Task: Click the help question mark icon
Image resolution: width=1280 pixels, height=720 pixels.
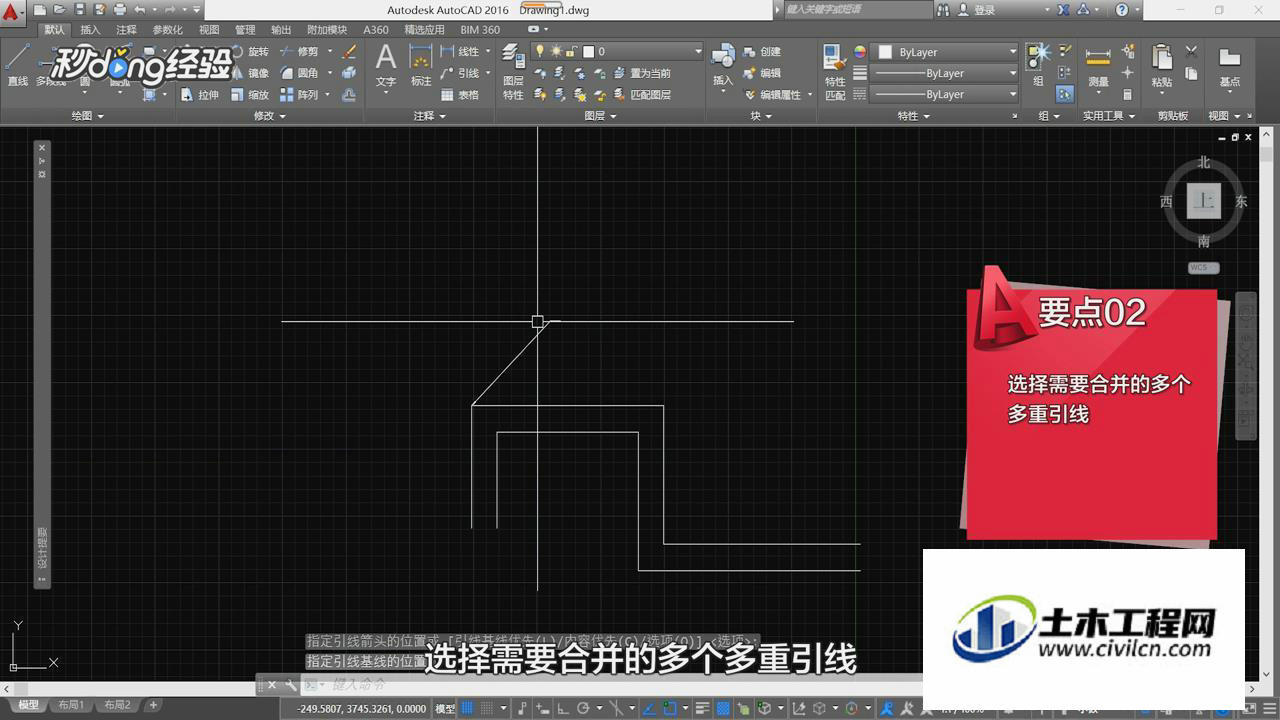Action: coord(1121,10)
